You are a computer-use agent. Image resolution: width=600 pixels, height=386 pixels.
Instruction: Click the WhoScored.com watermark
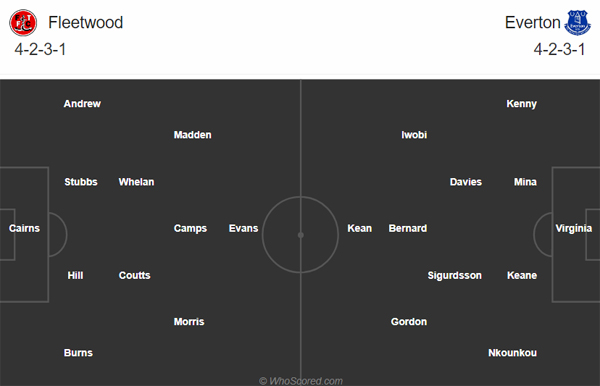tap(301, 381)
